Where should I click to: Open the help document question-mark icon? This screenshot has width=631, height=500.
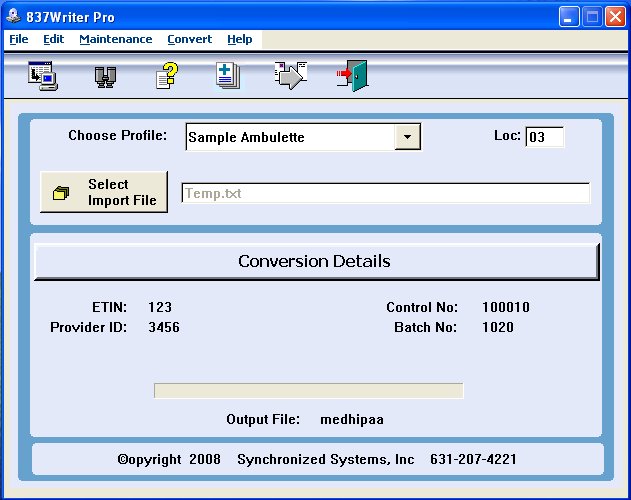167,75
